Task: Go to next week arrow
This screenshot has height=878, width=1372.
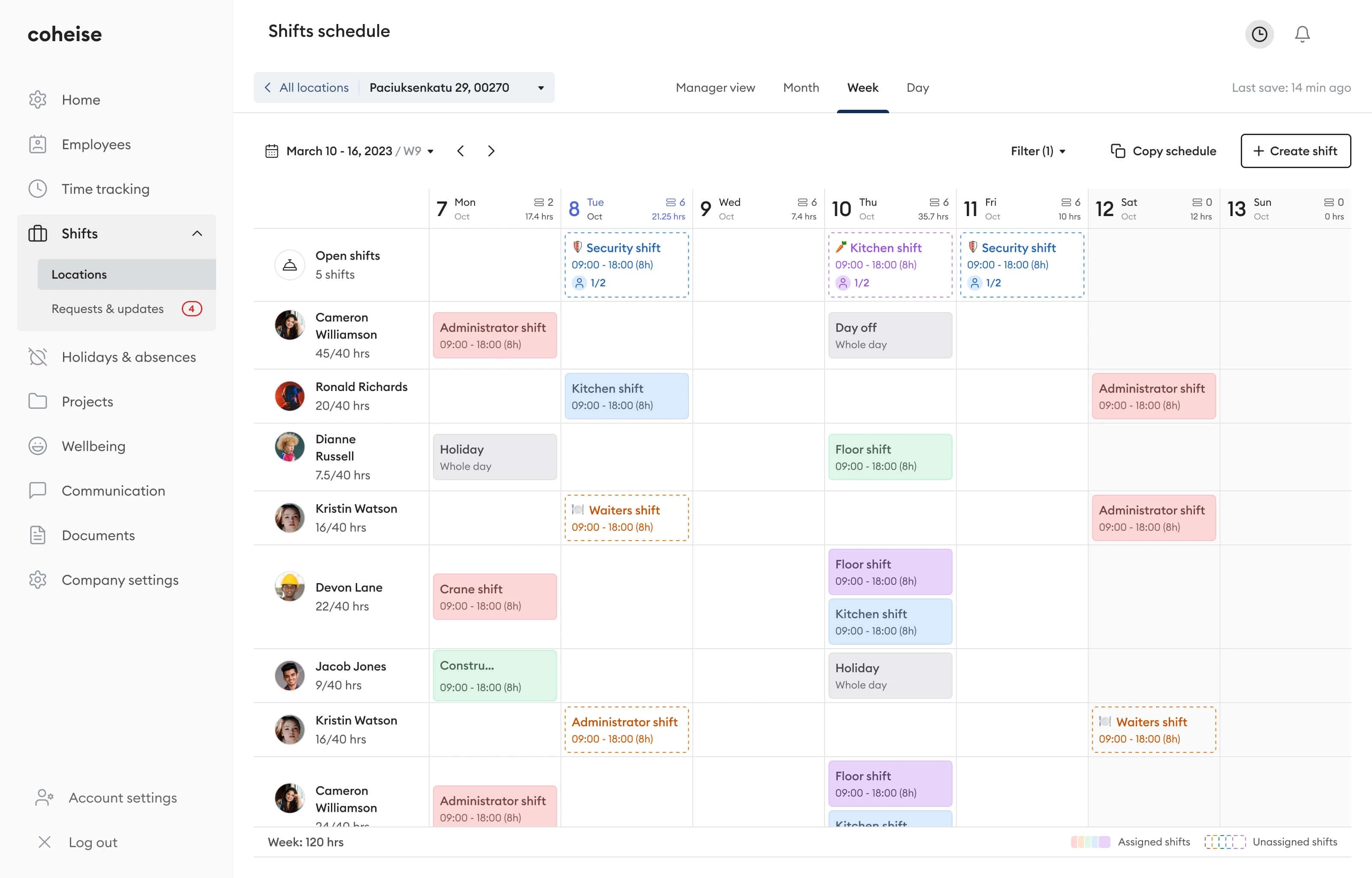Action: pyautogui.click(x=491, y=151)
